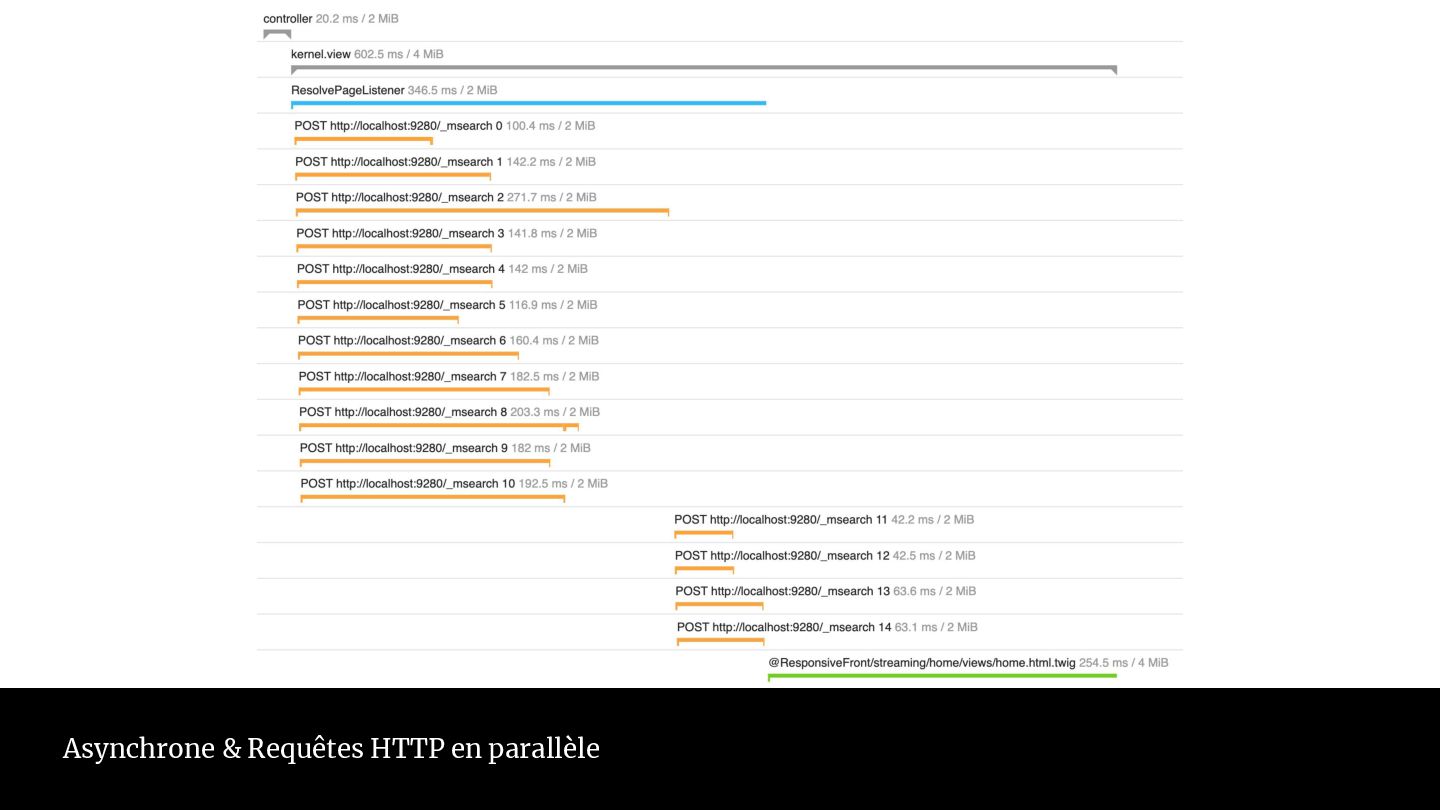The image size is (1440, 810).
Task: Click the controller event label
Action: [x=288, y=19]
